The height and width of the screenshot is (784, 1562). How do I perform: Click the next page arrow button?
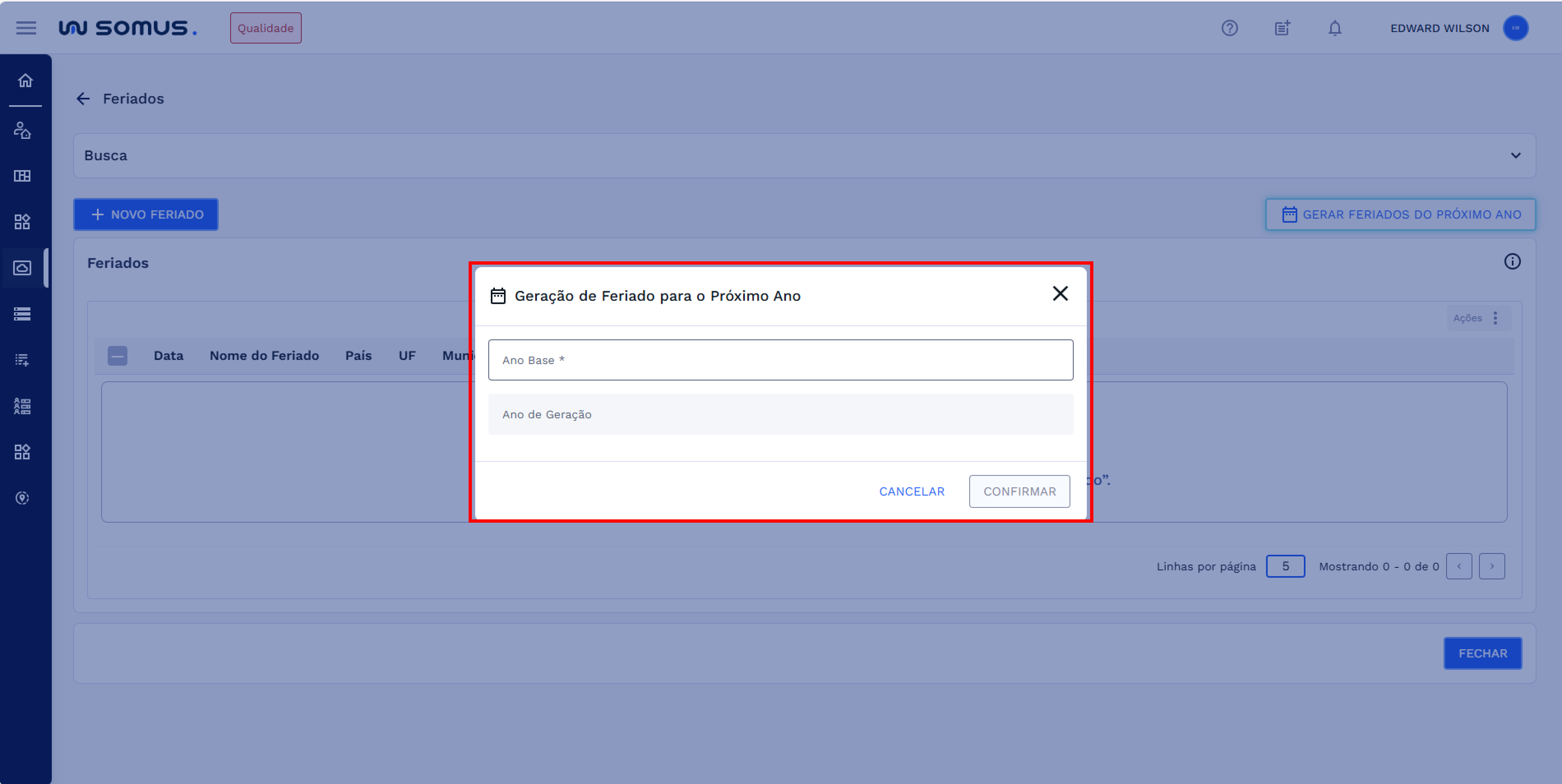1492,566
